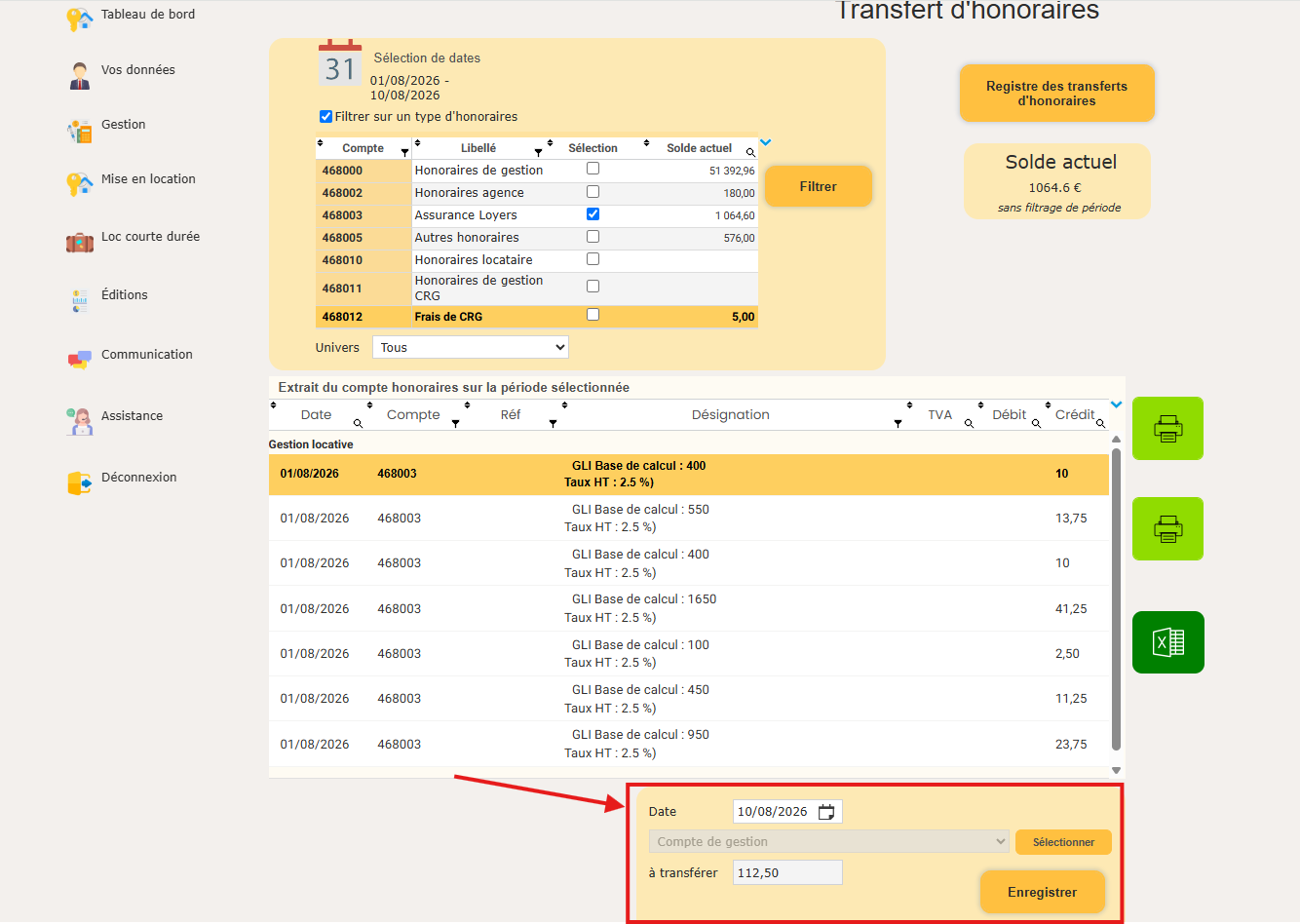Go to Tableau de bord
Screen dimensions: 1300x924
tap(148, 15)
